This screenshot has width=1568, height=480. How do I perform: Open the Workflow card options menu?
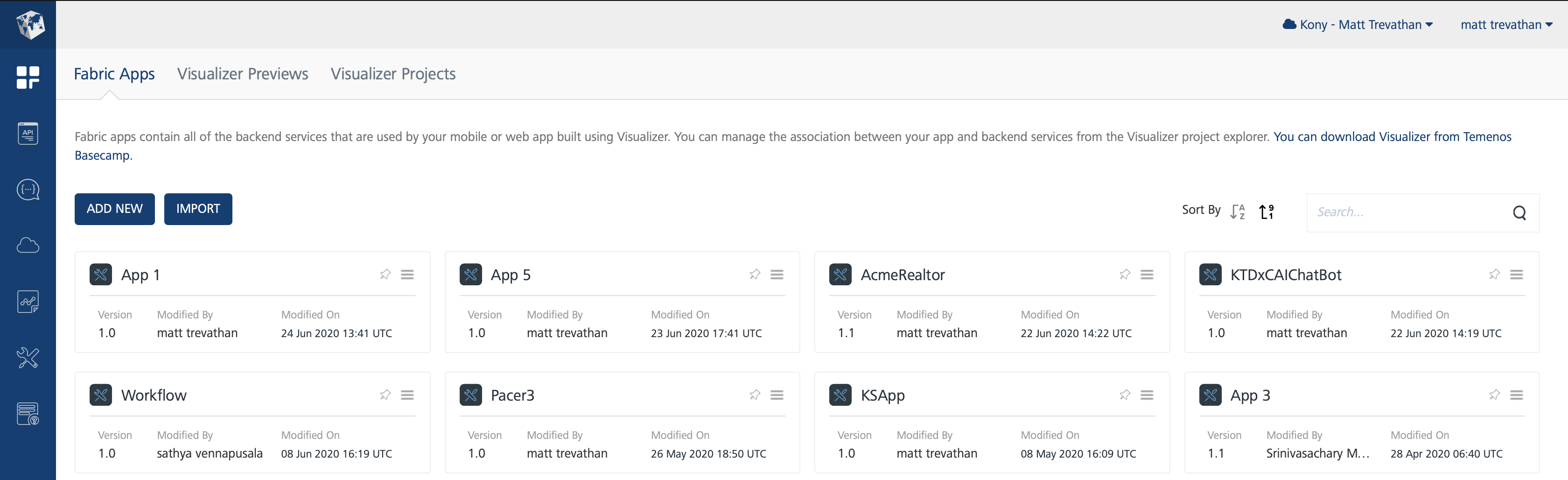point(407,395)
